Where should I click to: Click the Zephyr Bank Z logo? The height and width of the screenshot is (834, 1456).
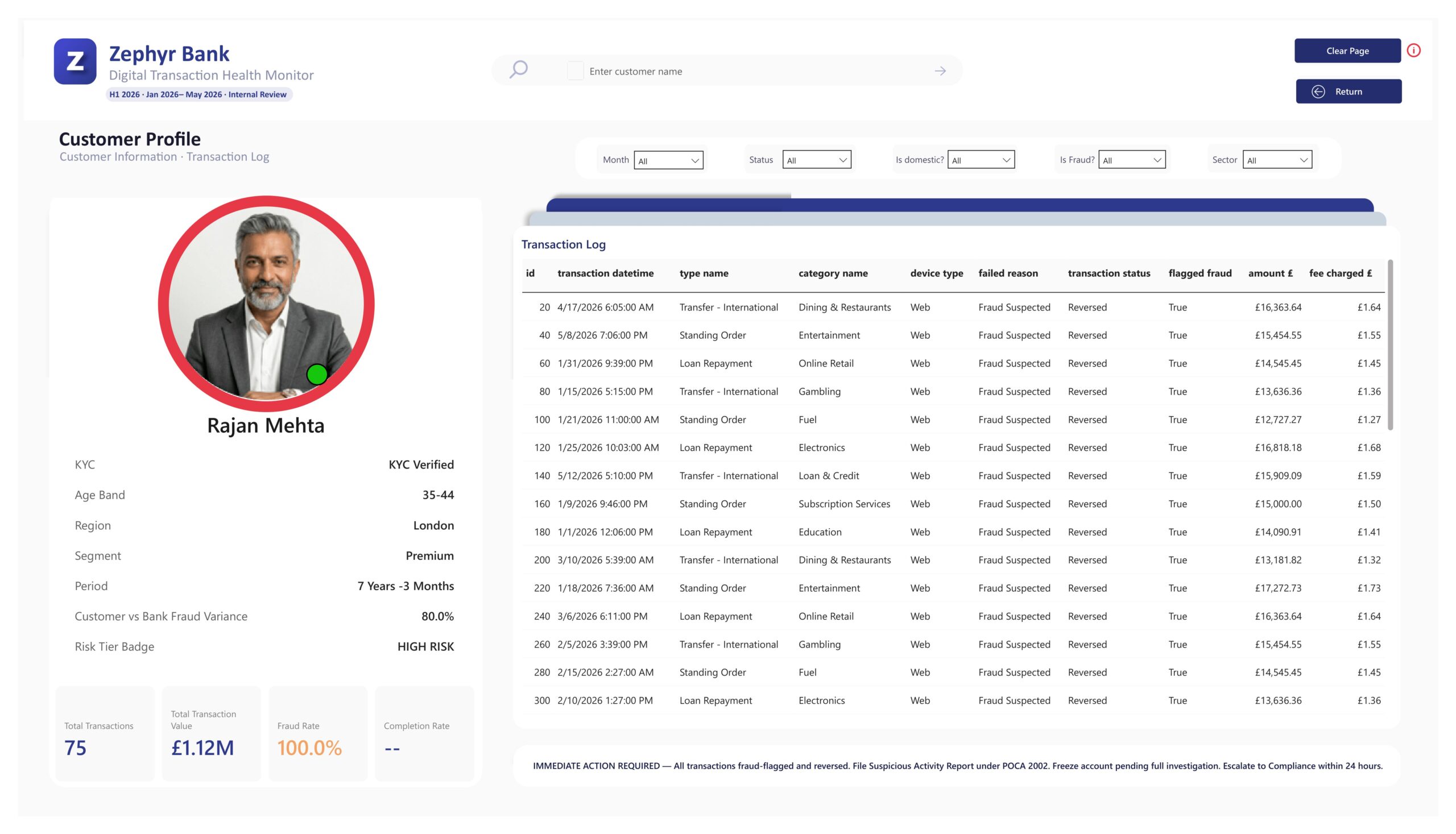coord(75,61)
